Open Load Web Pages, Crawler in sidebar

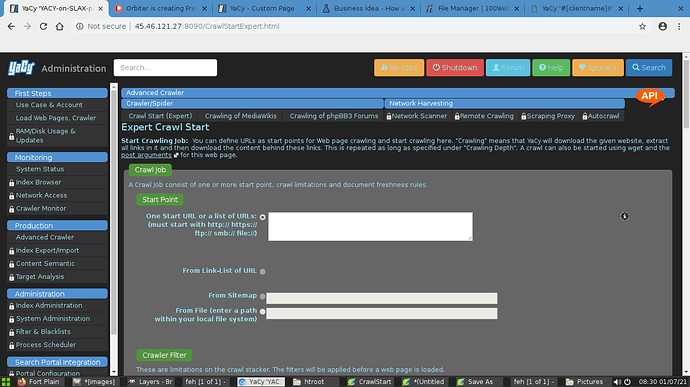point(55,118)
